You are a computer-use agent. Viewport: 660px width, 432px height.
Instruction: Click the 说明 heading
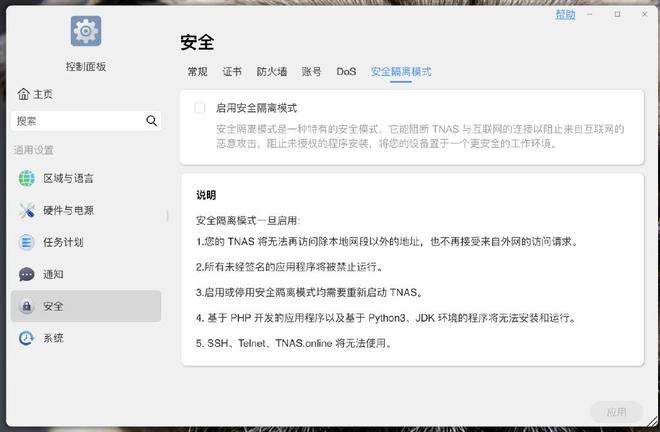[206, 195]
